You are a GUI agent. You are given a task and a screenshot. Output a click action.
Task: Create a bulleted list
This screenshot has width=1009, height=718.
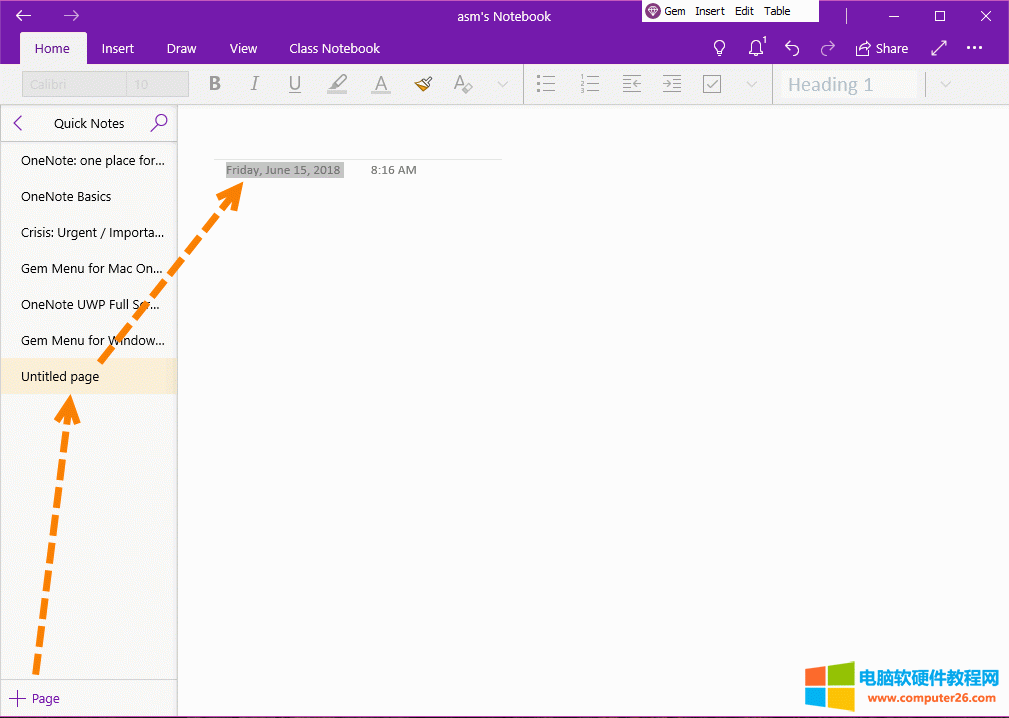point(546,83)
